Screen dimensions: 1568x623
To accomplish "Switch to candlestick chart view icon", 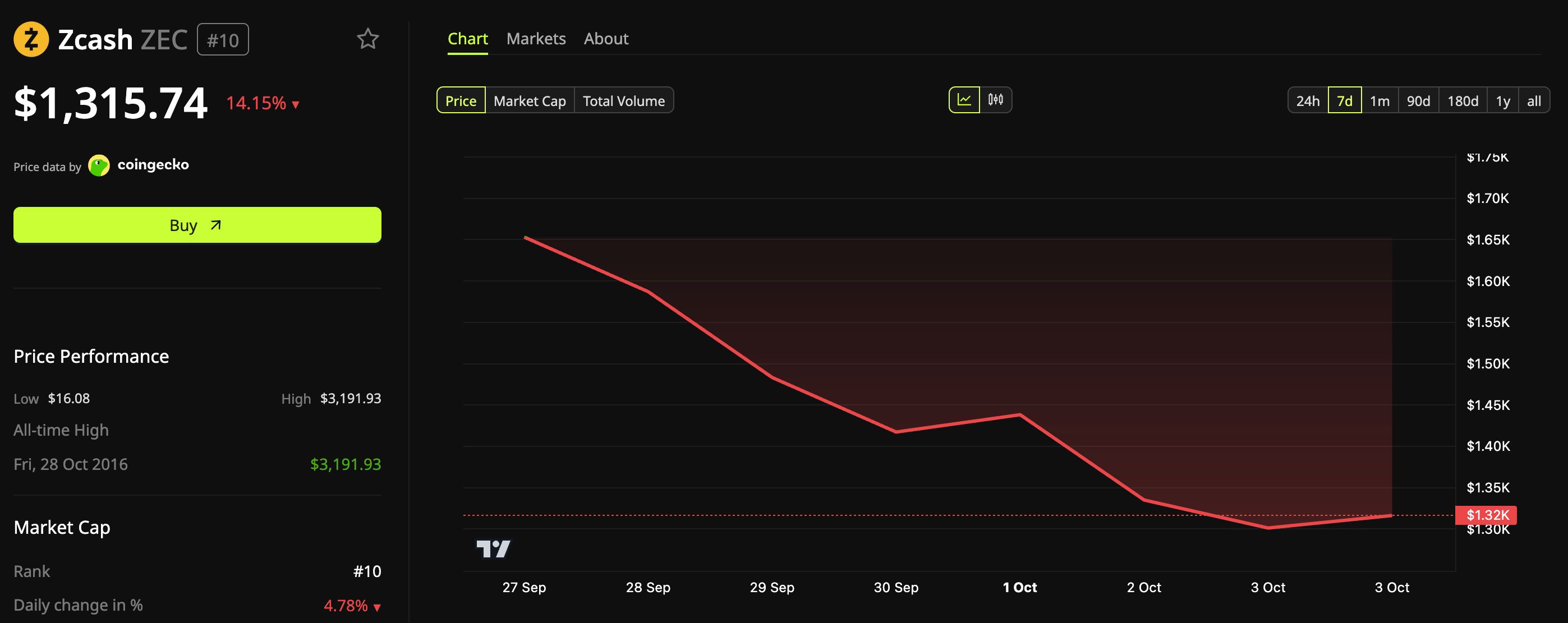I will (x=996, y=100).
